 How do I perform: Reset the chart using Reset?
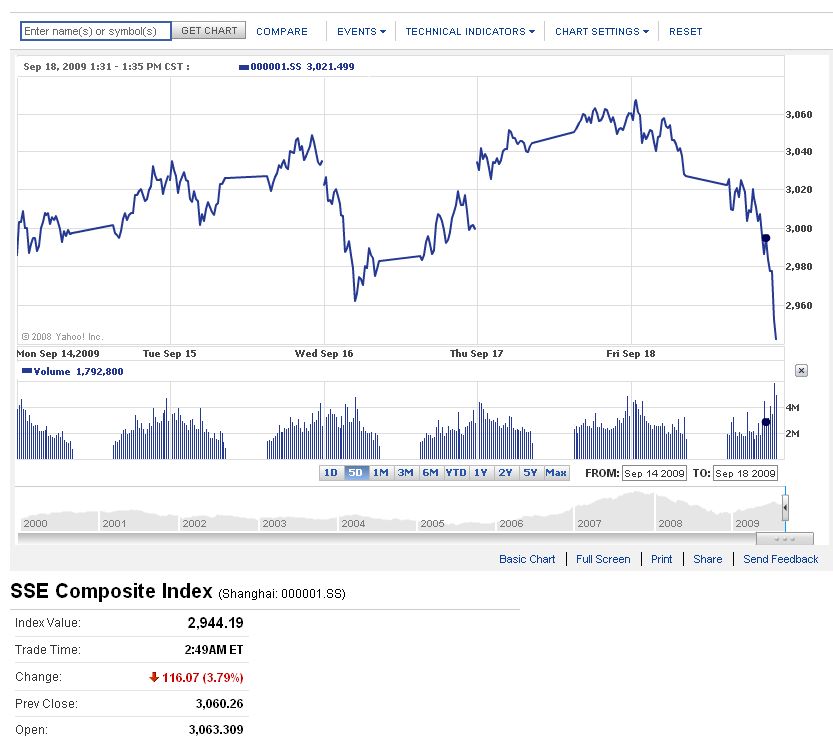click(685, 31)
